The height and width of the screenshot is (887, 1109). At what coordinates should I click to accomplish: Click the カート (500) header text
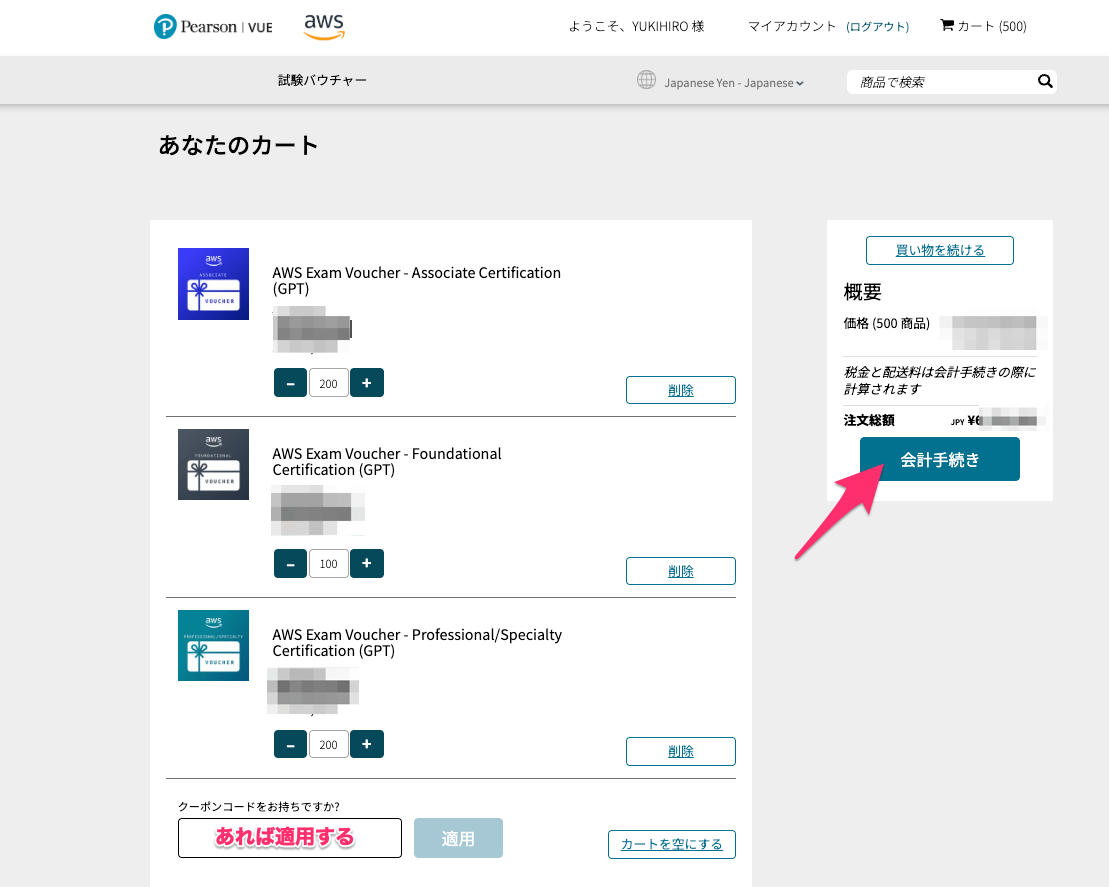pos(992,26)
